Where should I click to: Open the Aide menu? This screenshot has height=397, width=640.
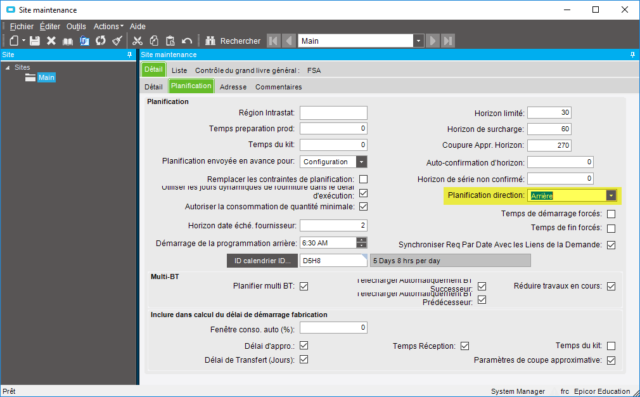pyautogui.click(x=138, y=27)
